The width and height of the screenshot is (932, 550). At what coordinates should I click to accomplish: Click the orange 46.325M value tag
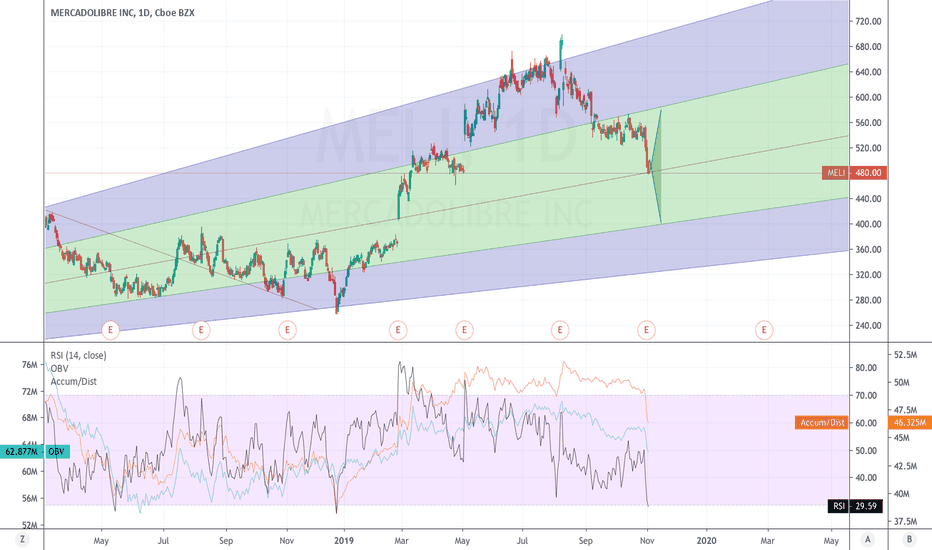click(x=909, y=423)
